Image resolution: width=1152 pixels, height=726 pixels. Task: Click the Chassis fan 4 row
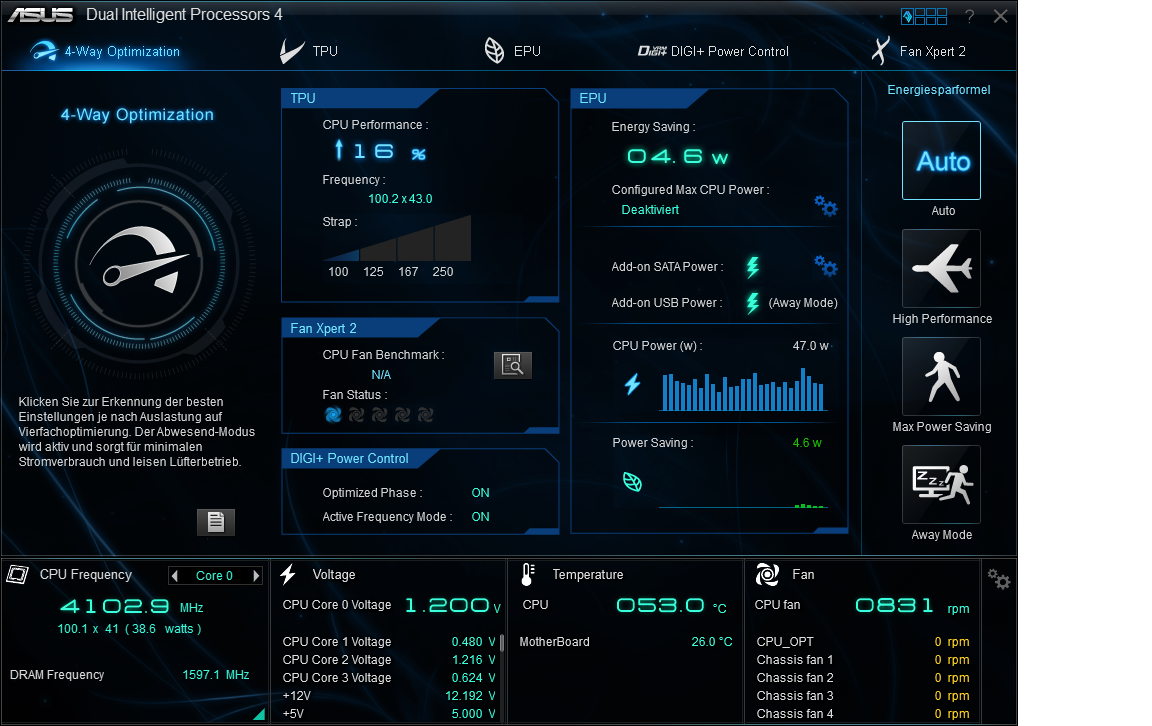tap(863, 714)
